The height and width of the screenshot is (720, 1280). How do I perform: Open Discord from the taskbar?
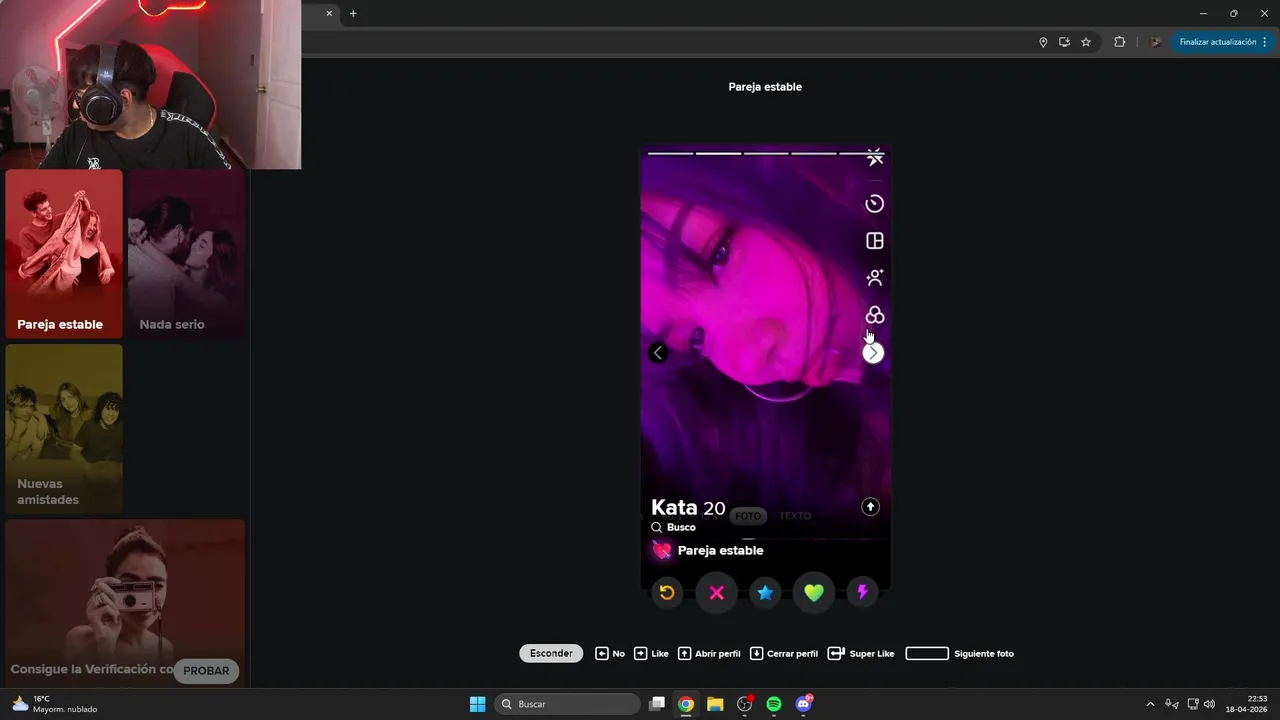[x=803, y=704]
